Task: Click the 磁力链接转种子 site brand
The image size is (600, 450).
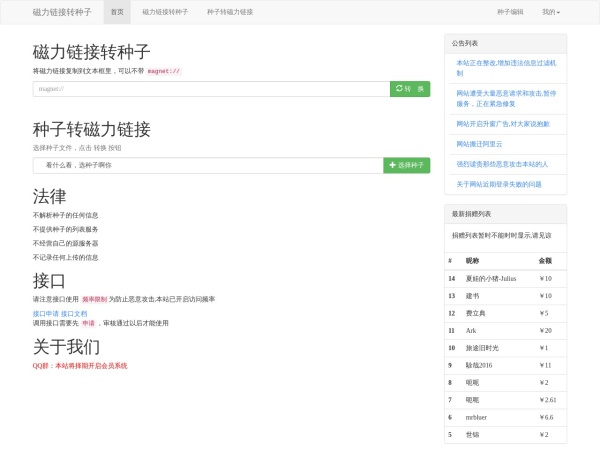Action: [x=62, y=12]
